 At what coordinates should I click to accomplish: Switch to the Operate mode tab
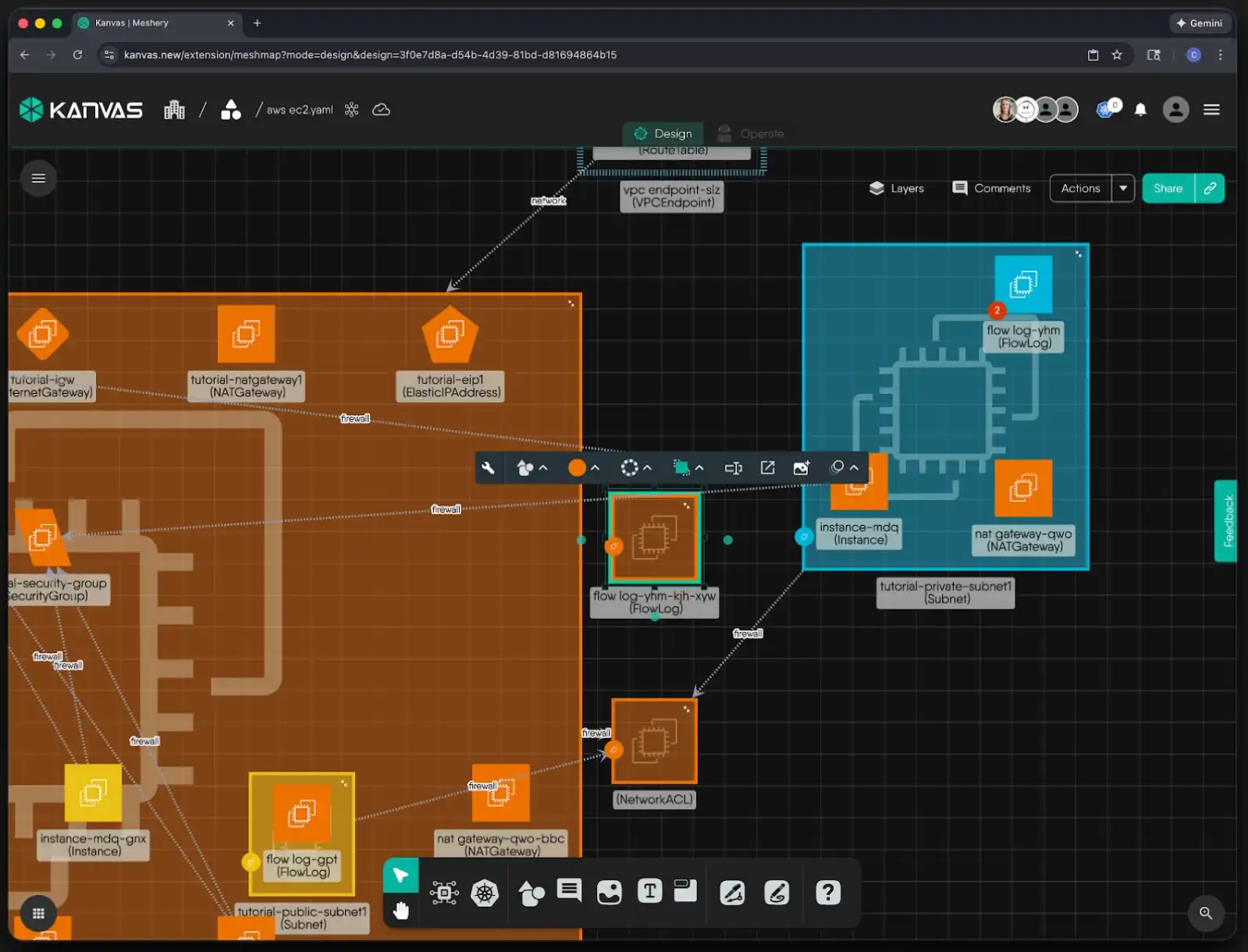(751, 133)
